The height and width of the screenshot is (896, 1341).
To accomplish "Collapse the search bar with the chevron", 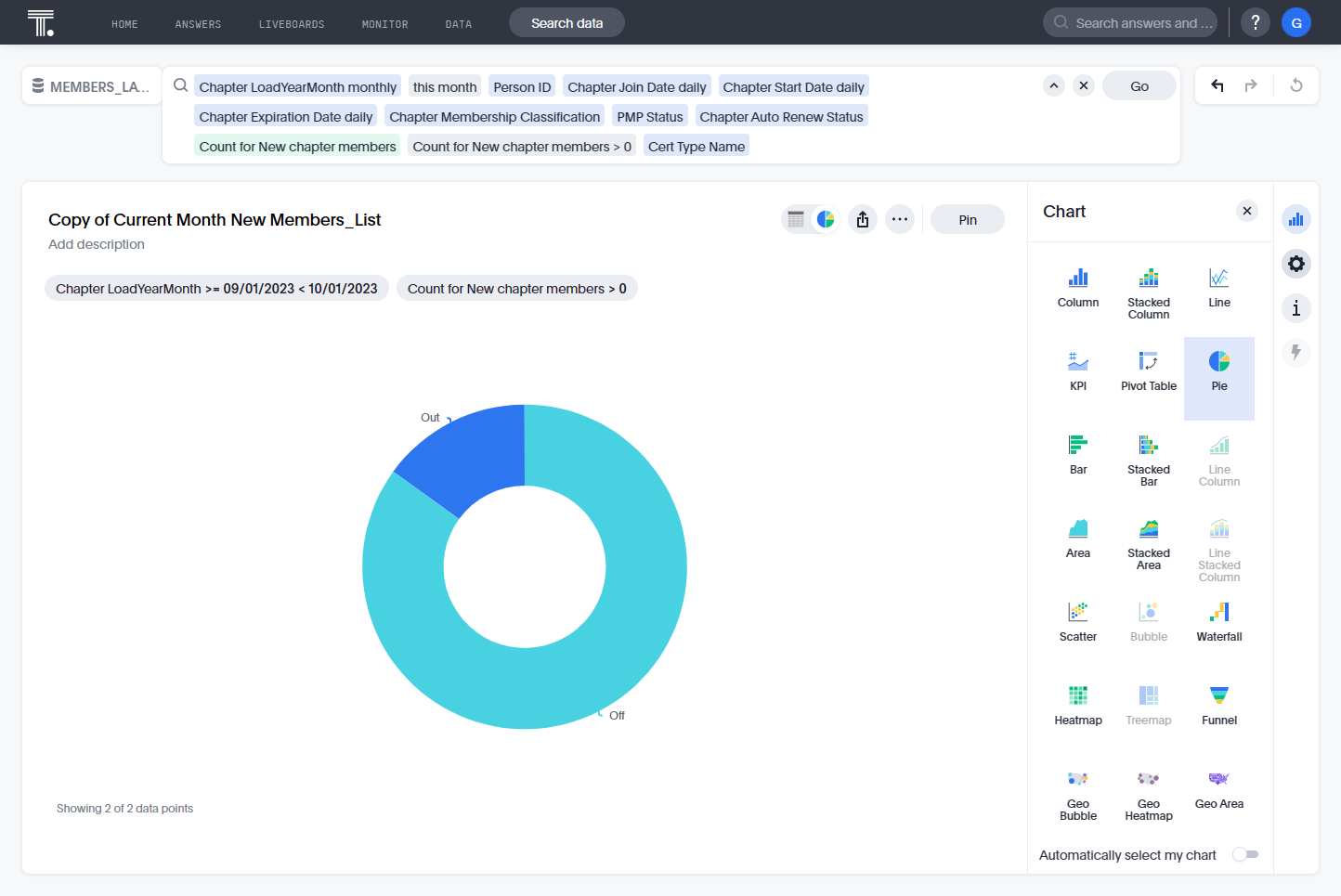I will tap(1054, 85).
